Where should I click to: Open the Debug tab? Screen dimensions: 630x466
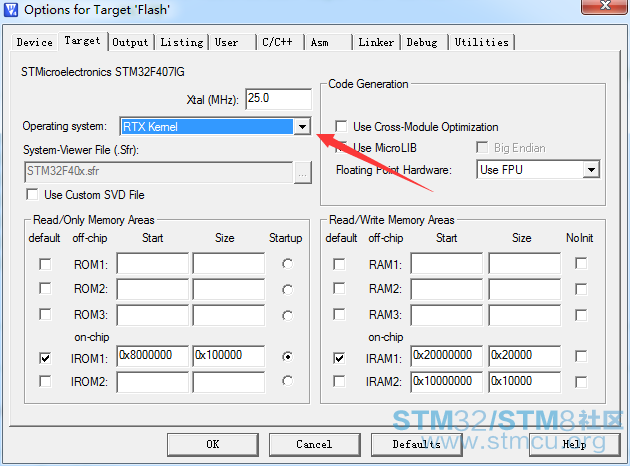click(422, 42)
